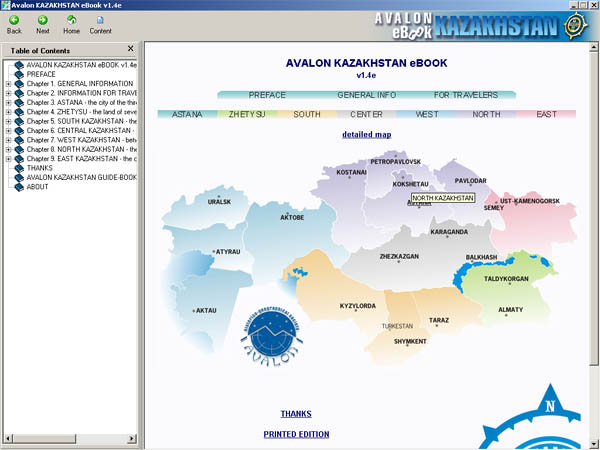Click book icon for Chapter 1
This screenshot has height=450, width=600.
(19, 84)
